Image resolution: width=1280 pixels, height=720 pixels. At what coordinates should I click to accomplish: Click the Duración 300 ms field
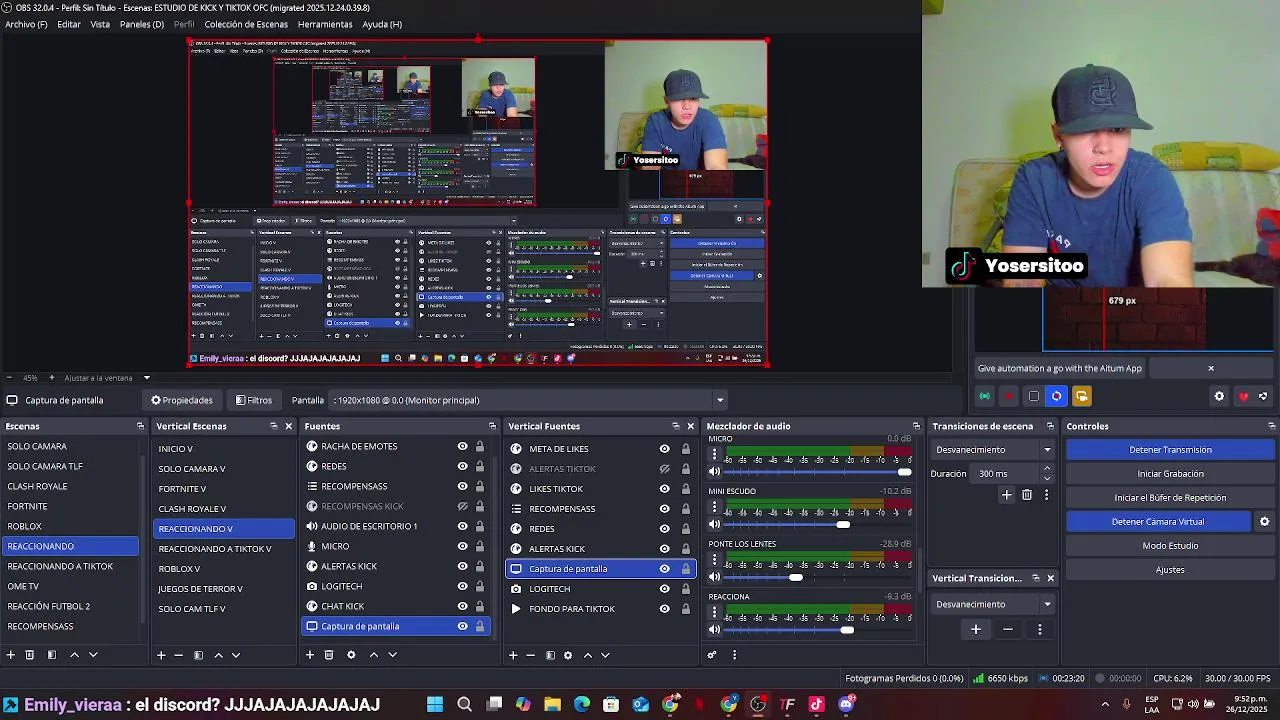1006,474
